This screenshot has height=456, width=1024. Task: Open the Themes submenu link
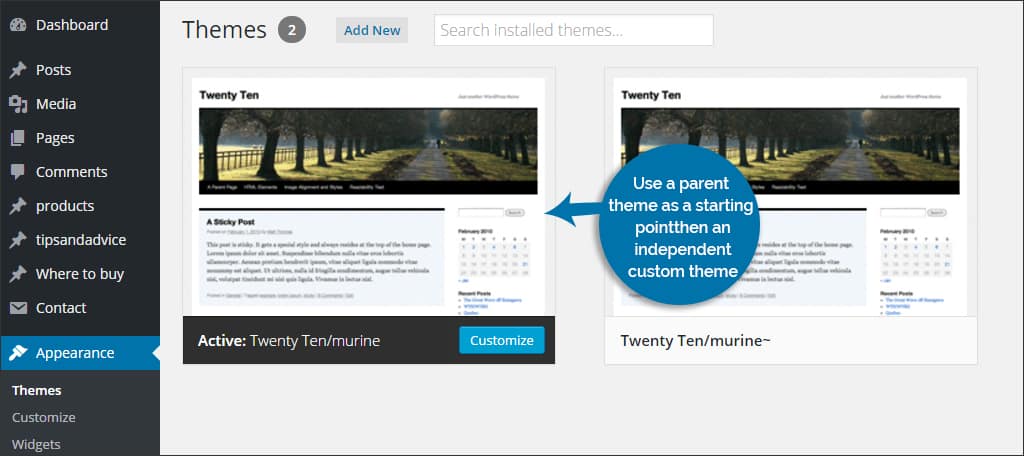(x=37, y=391)
